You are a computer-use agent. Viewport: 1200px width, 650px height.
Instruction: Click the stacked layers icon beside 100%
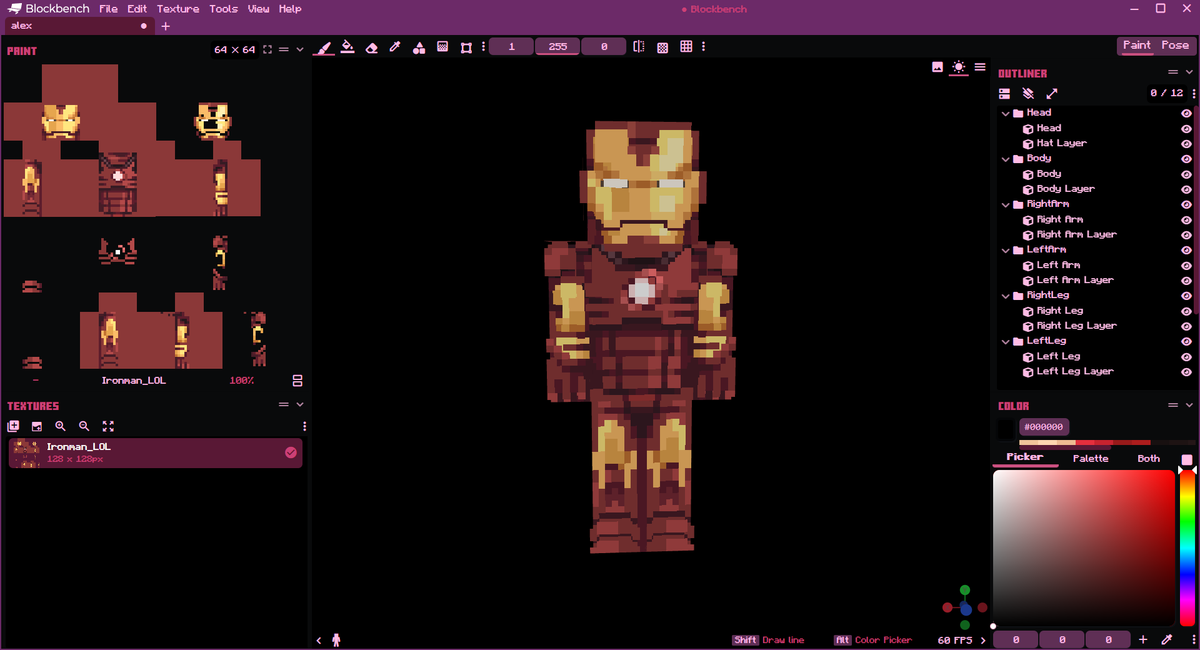(x=297, y=381)
